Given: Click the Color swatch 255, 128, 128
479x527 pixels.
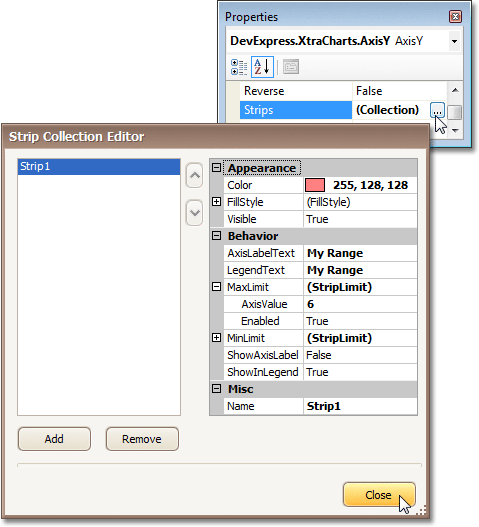Looking at the screenshot, I should pyautogui.click(x=315, y=185).
